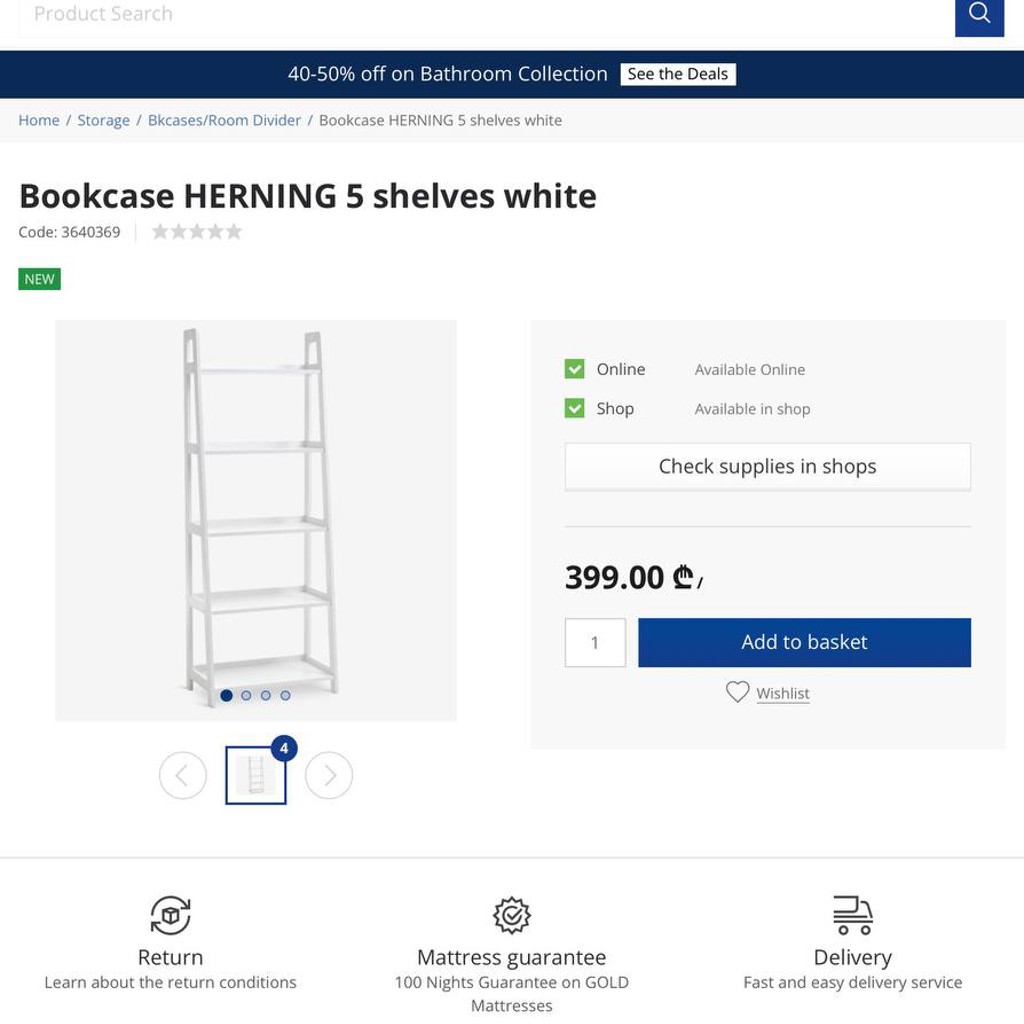This screenshot has width=1024, height=1024.
Task: Go to the previous thumbnail with left chevron
Action: [183, 775]
